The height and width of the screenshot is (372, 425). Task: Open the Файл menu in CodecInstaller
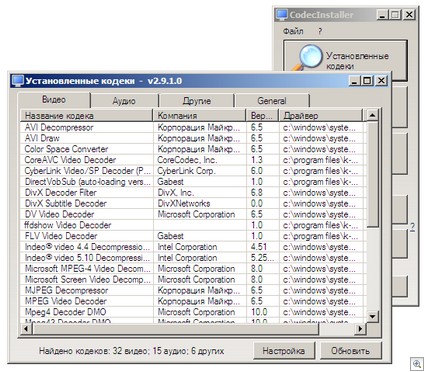(x=293, y=31)
